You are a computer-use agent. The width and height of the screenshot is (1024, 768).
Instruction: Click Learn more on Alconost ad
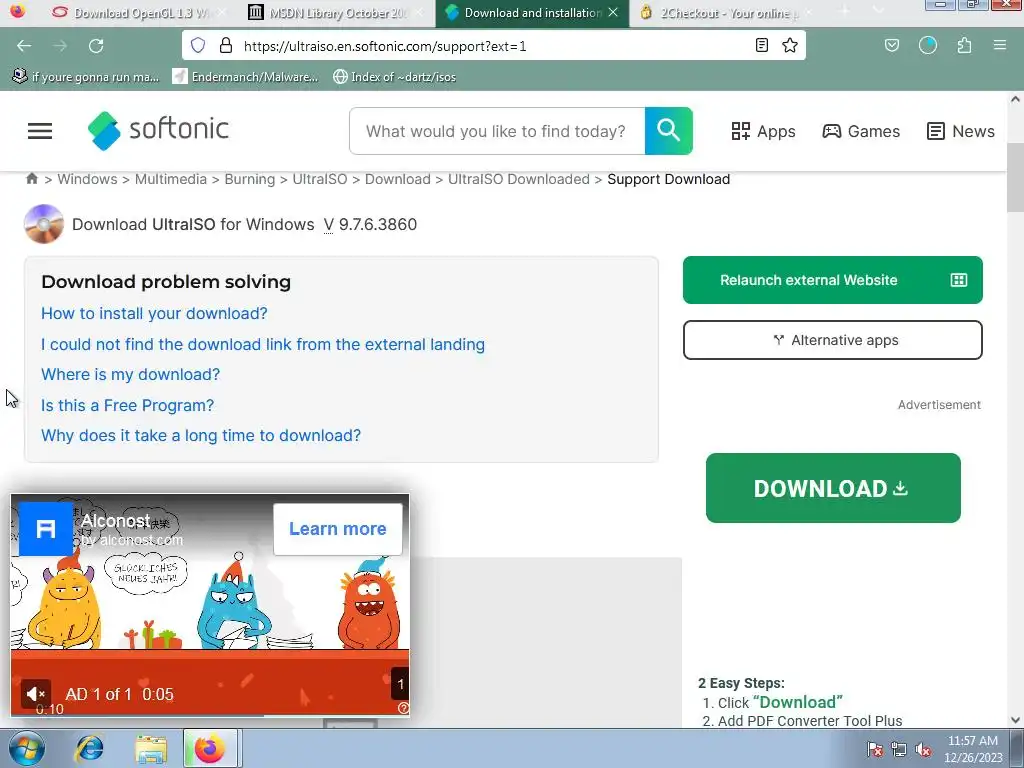point(338,529)
